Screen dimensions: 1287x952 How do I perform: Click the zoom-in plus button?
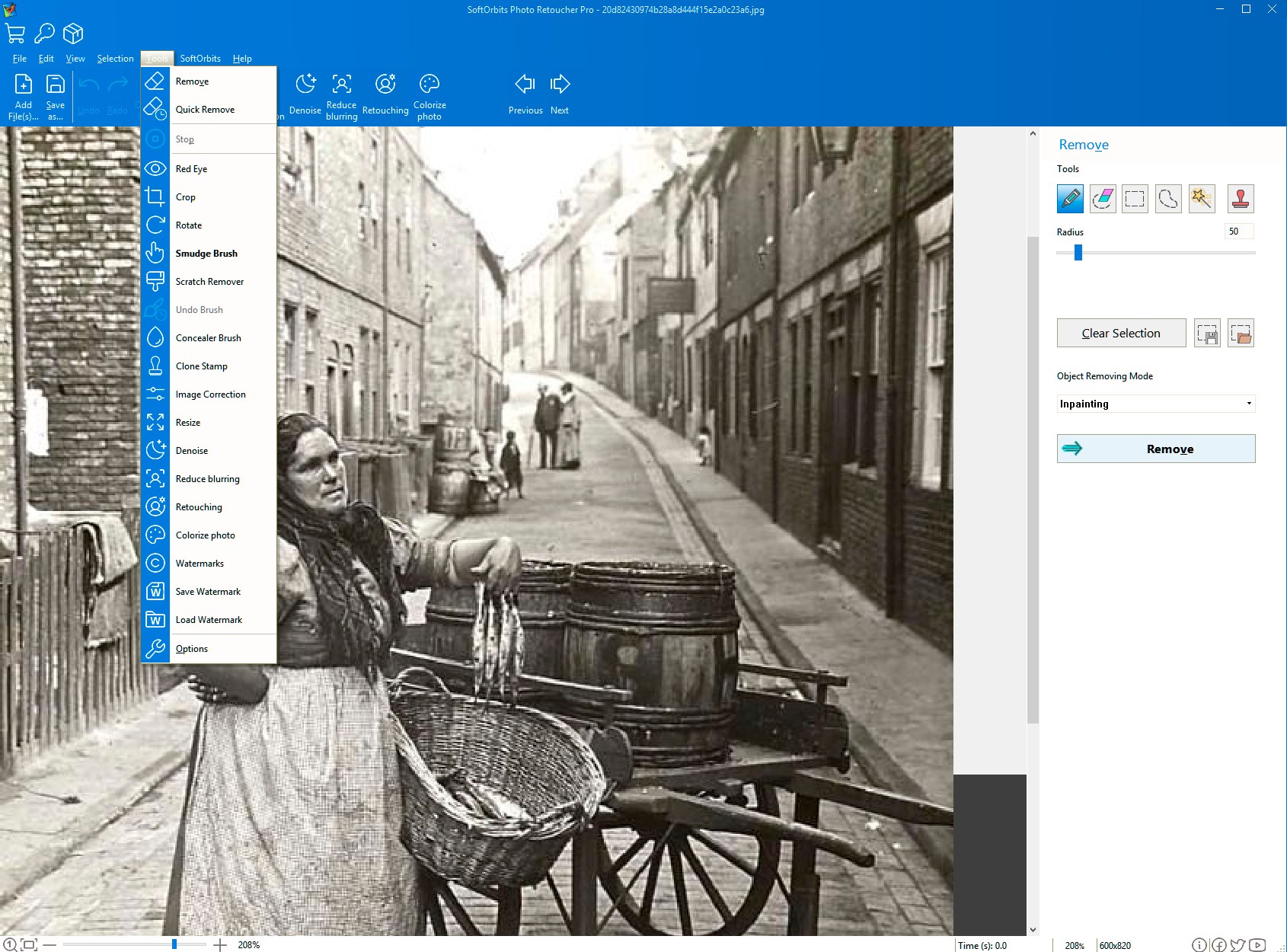[x=220, y=945]
